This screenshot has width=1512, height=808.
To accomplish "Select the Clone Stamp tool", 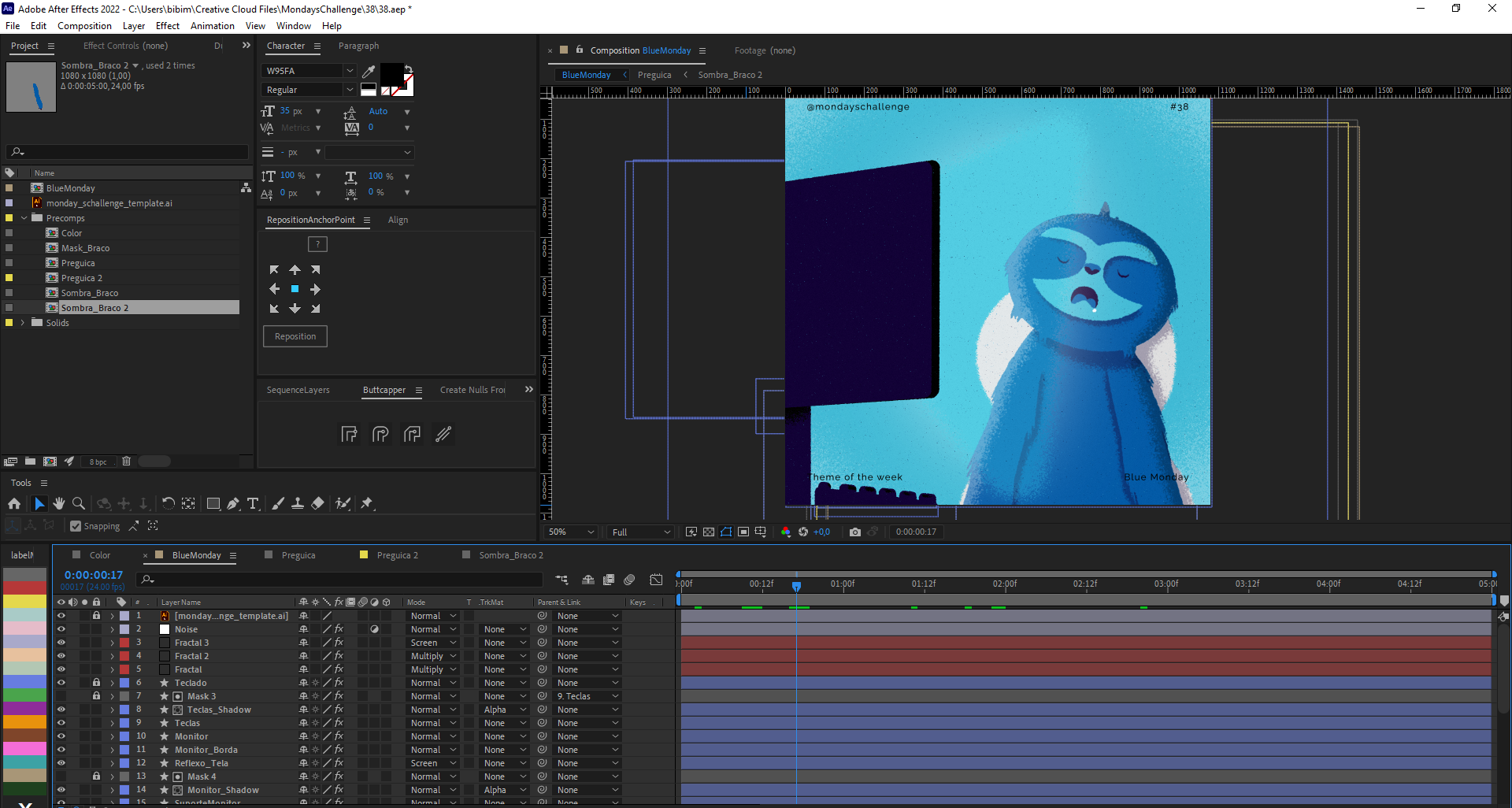I will click(x=298, y=503).
